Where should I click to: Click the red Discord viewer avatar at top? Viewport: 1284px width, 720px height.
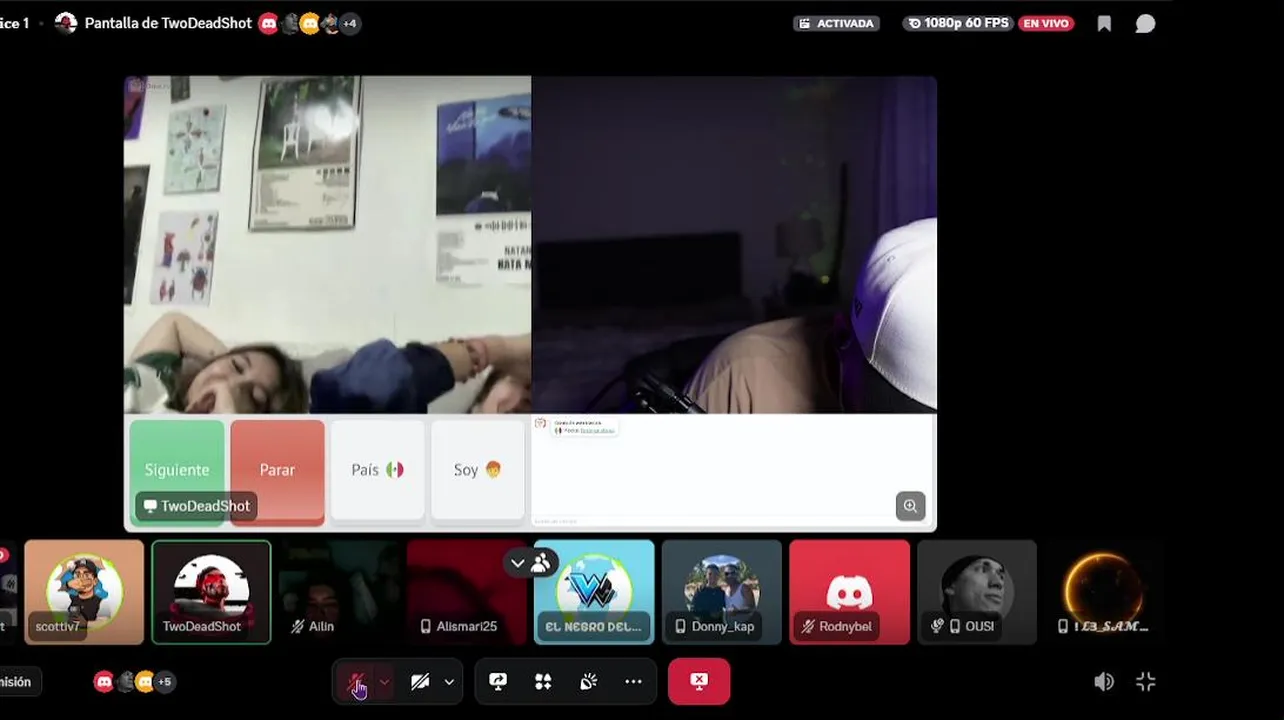(268, 23)
